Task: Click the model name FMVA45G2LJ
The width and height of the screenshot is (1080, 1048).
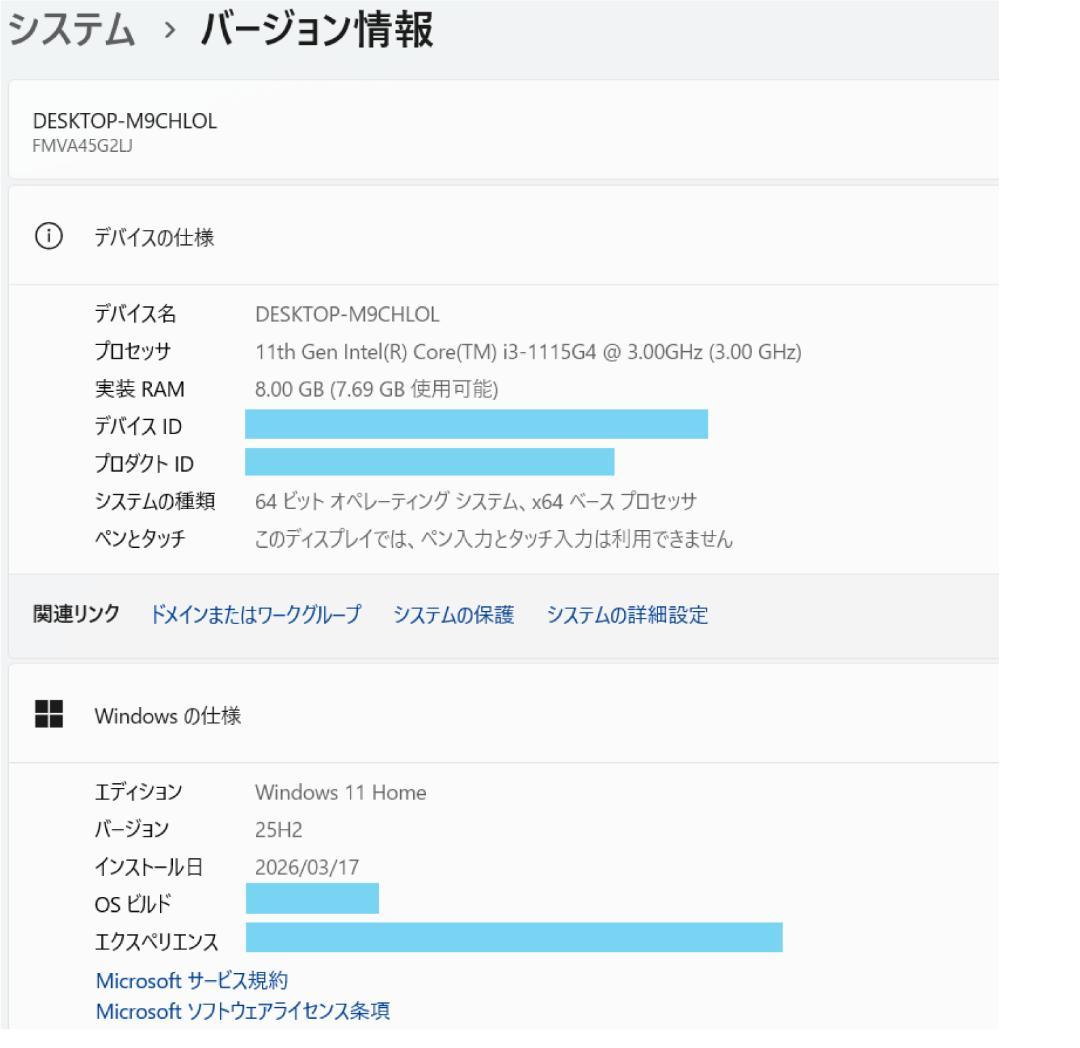Action: (x=83, y=146)
